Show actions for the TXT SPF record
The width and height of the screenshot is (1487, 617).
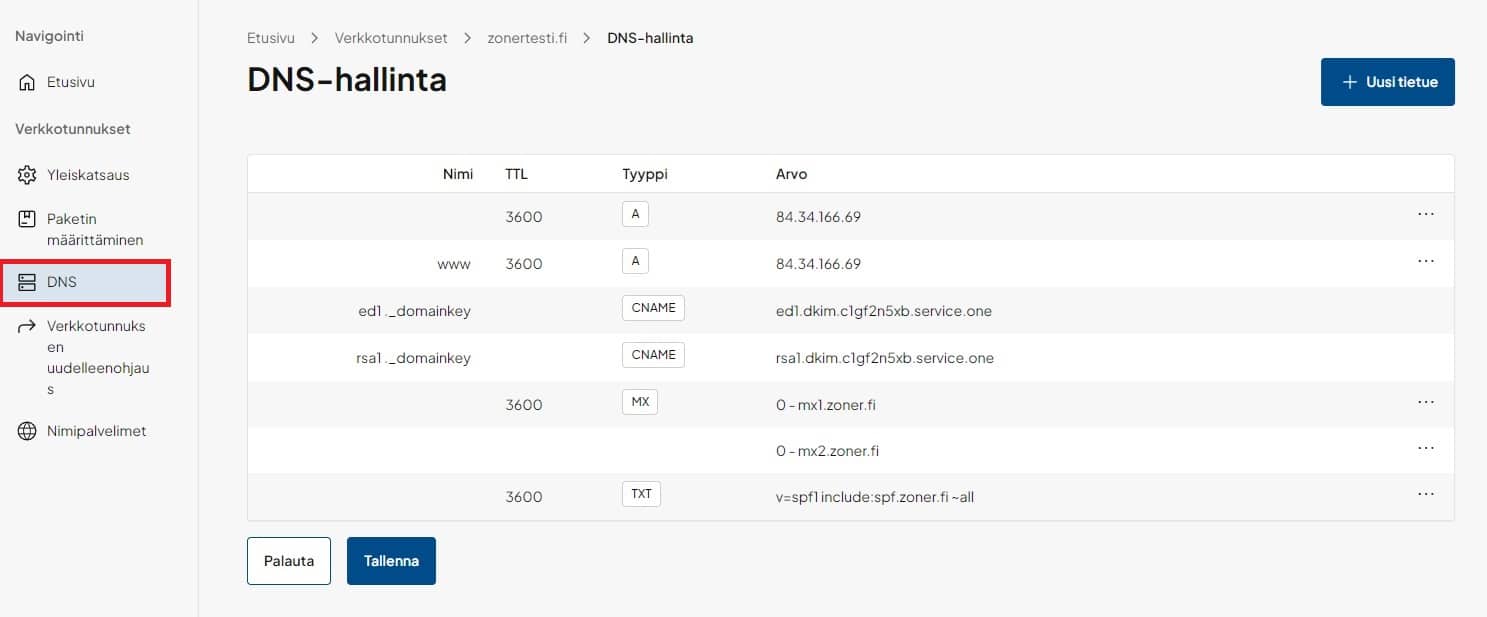tap(1426, 494)
